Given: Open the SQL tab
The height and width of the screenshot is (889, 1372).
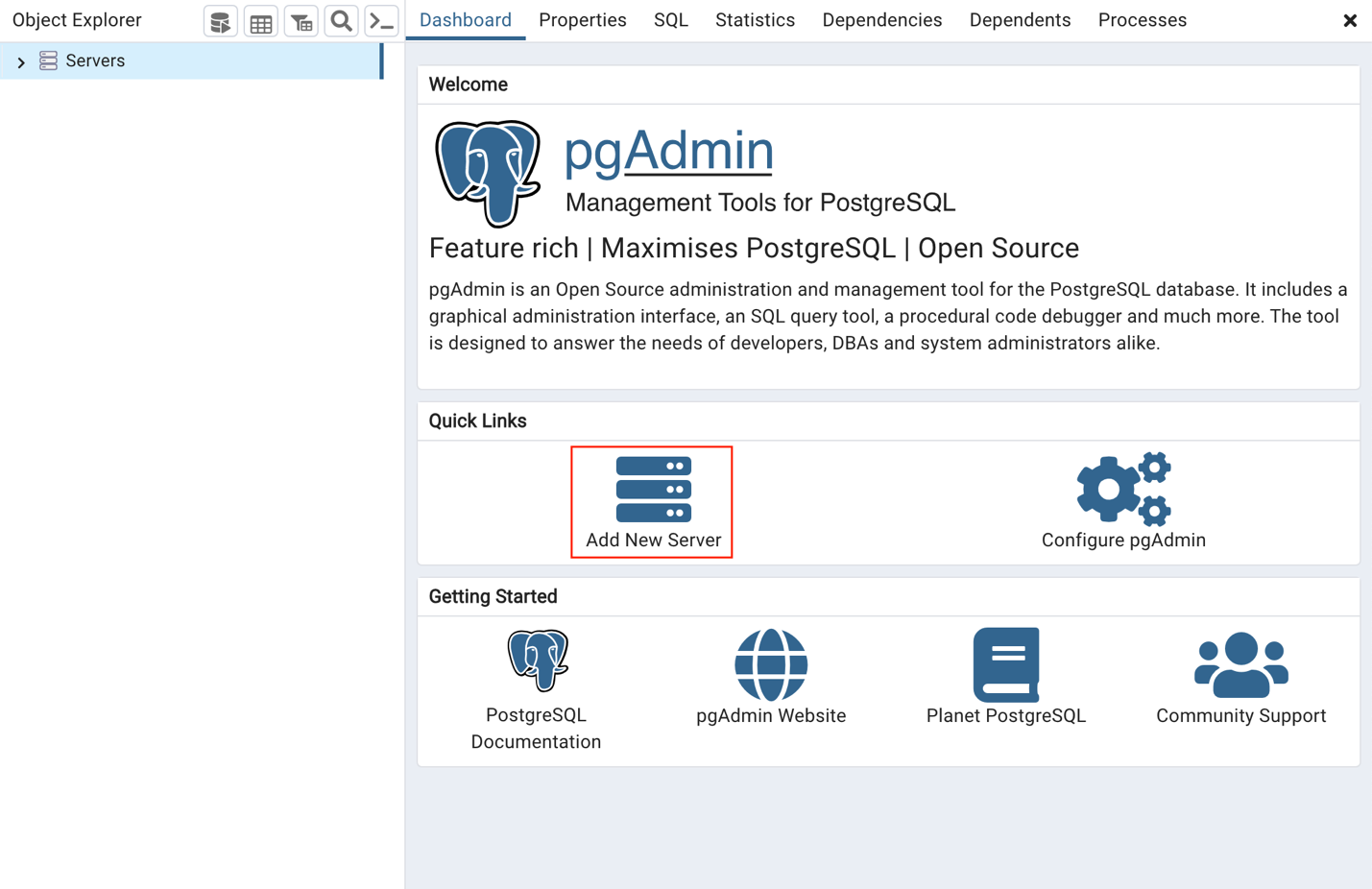Looking at the screenshot, I should (671, 20).
